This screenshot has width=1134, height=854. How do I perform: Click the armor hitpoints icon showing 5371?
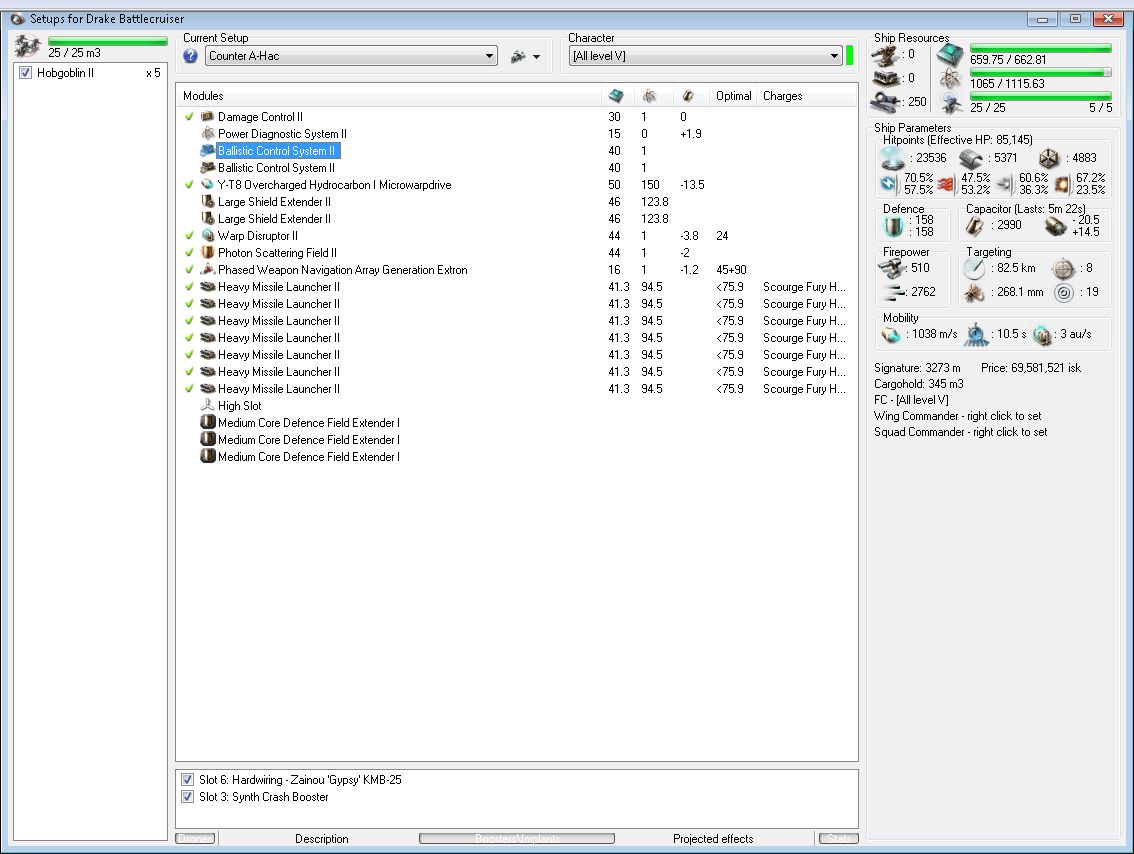click(x=971, y=158)
